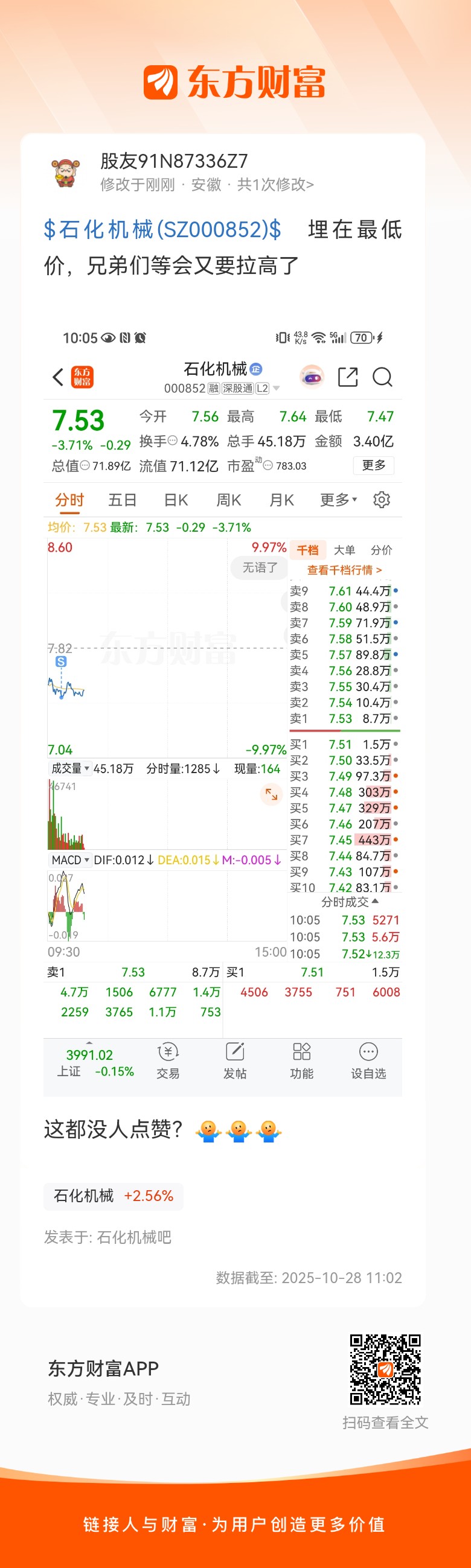Tap the 无语了 bubble on chart

click(260, 567)
